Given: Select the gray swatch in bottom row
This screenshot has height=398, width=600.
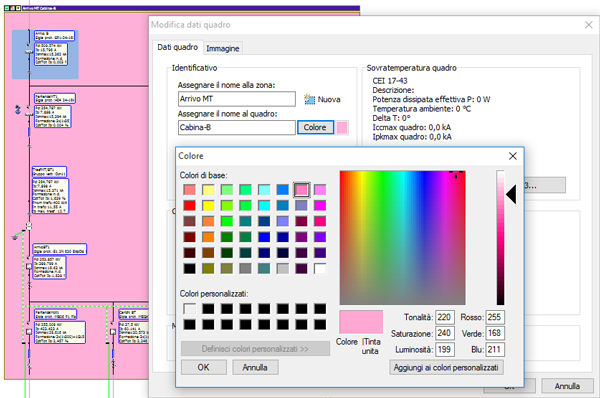Looking at the screenshot, I should click(x=245, y=268).
